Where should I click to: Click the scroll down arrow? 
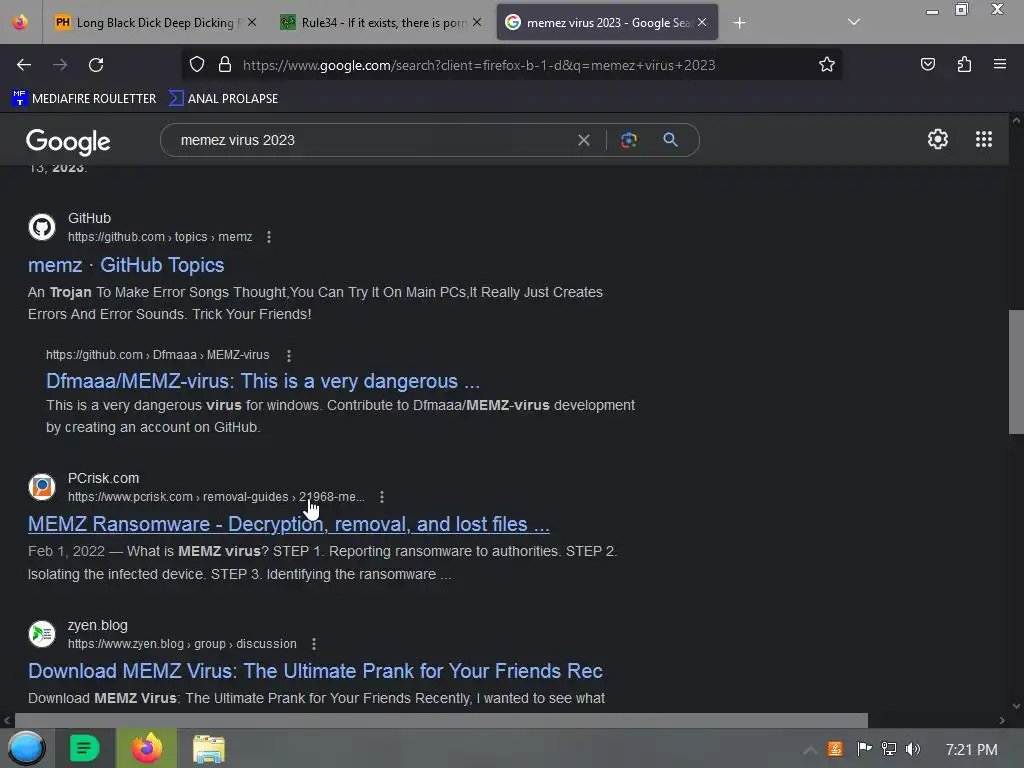pyautogui.click(x=1016, y=706)
